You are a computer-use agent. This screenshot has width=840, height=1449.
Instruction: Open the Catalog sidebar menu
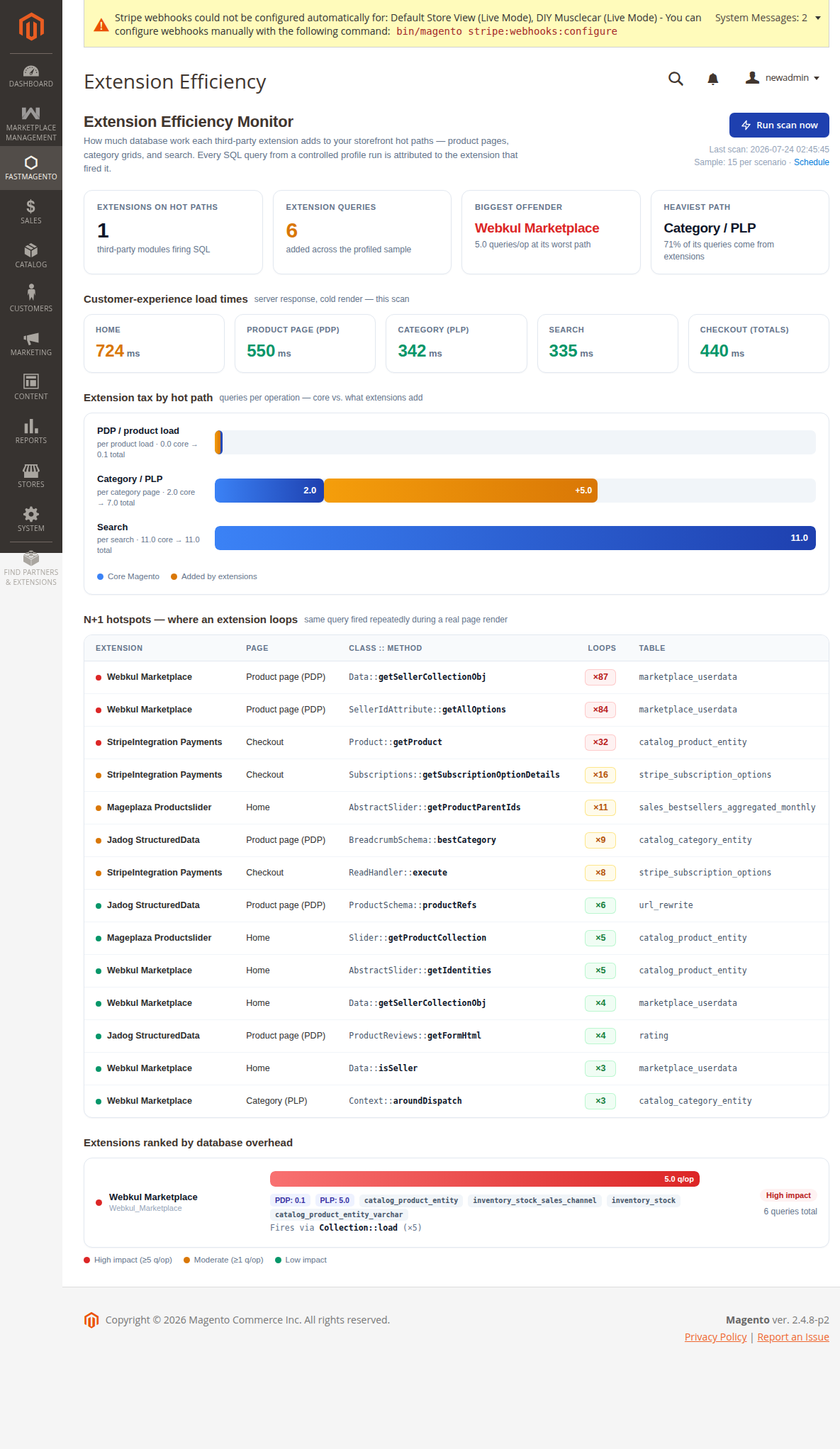pos(31,256)
